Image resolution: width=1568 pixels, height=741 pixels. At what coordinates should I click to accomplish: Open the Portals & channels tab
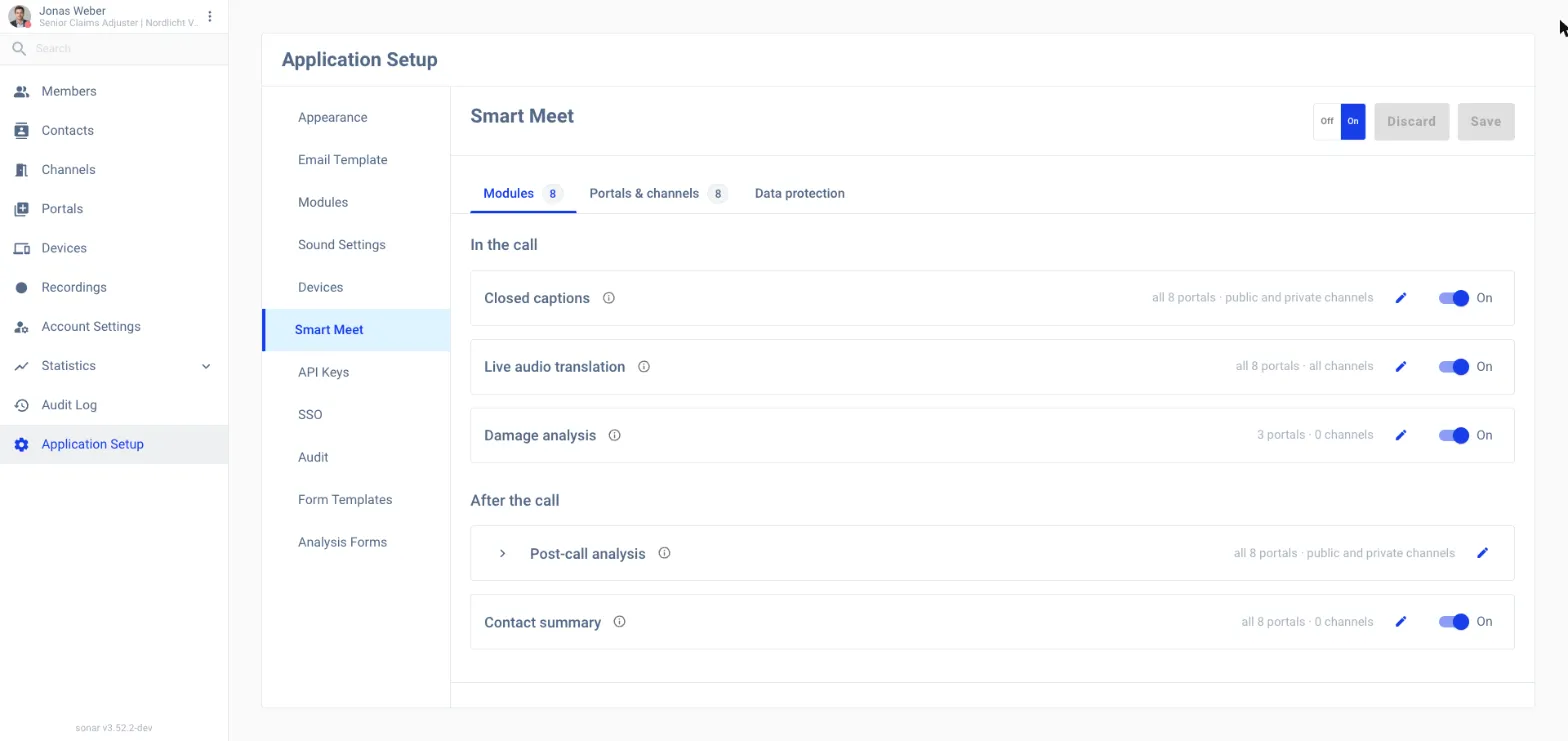(658, 194)
